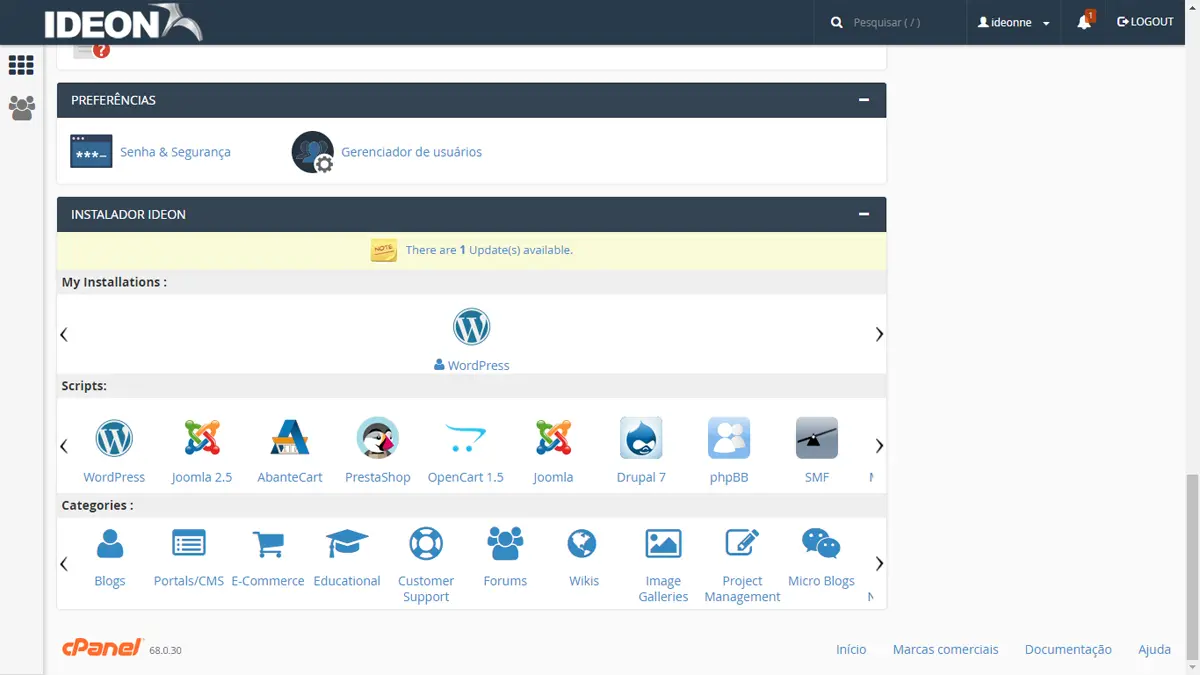Open the Updates available notice link

(x=489, y=249)
